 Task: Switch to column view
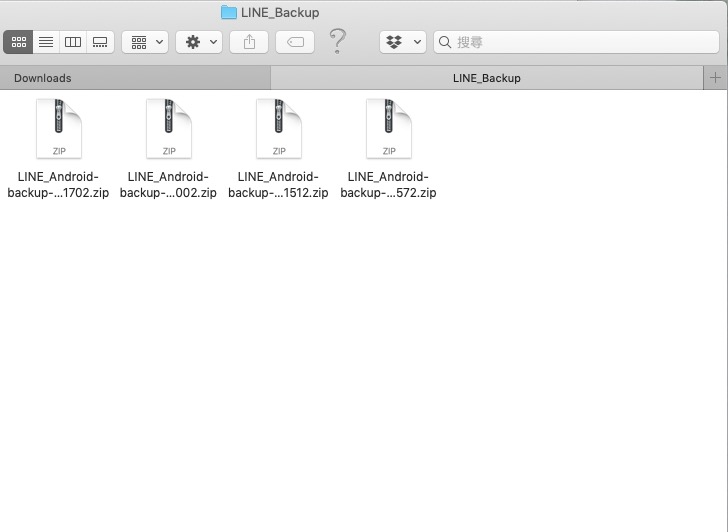click(x=73, y=42)
